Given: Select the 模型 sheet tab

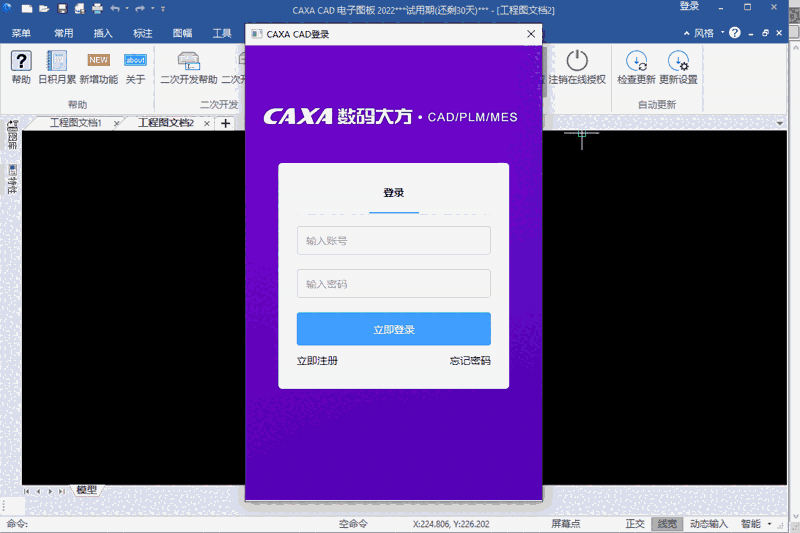Looking at the screenshot, I should pyautogui.click(x=87, y=490).
